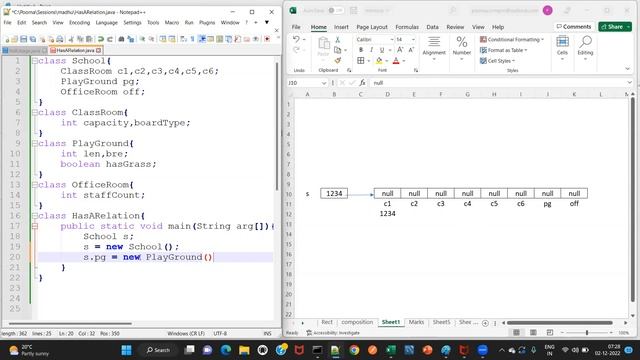Open the Data tab in Excel

pyautogui.click(x=432, y=27)
